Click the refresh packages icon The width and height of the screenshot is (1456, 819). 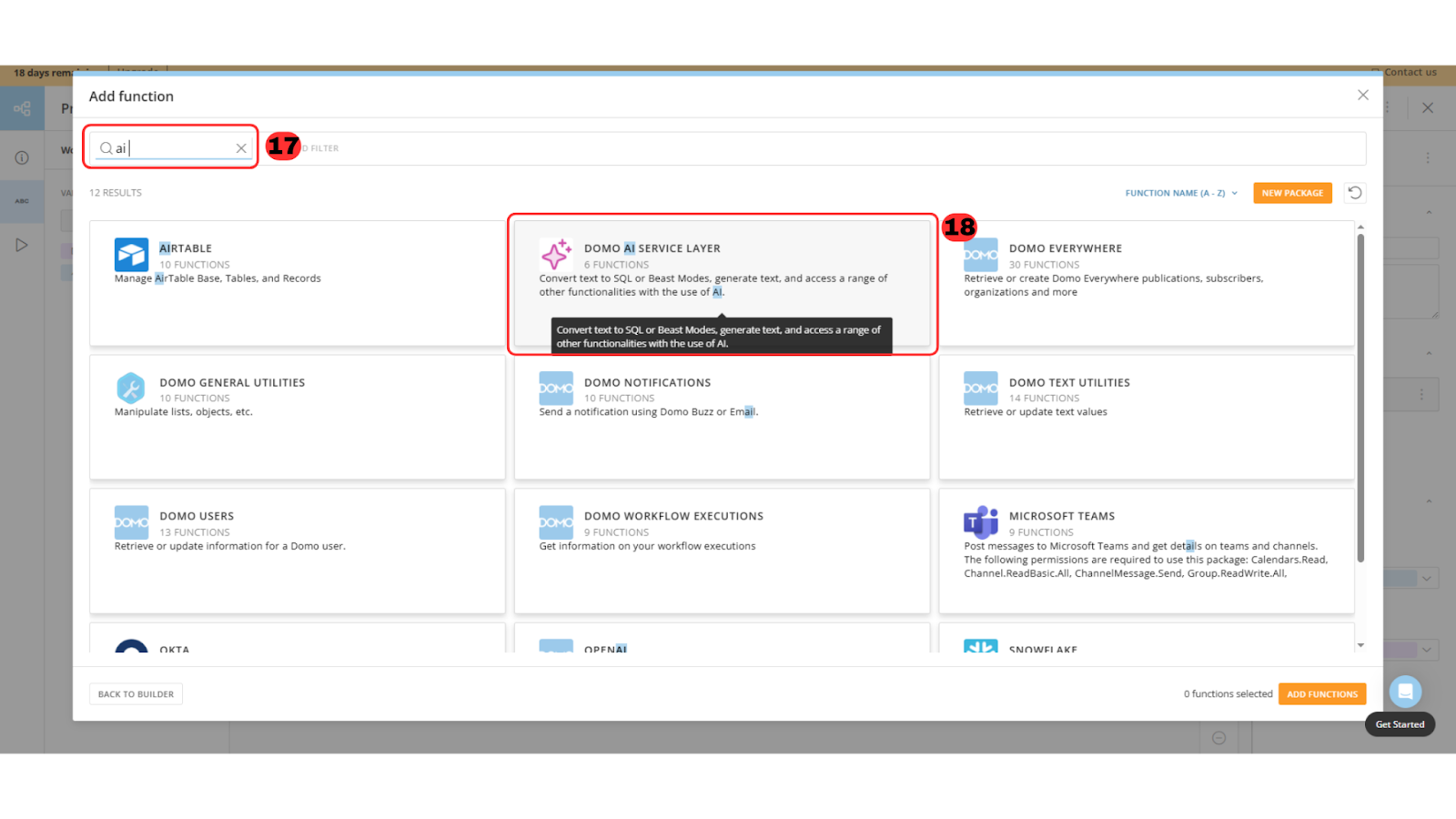click(1355, 193)
